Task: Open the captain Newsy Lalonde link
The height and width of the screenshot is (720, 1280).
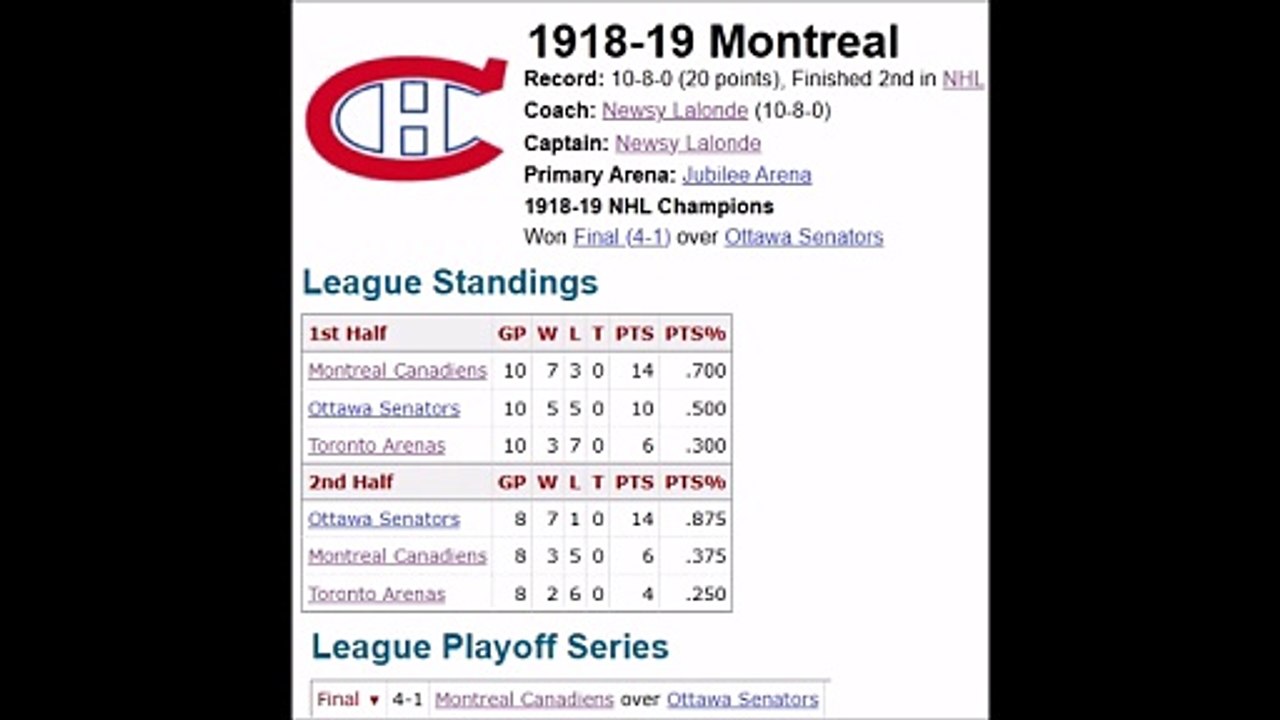Action: (688, 143)
